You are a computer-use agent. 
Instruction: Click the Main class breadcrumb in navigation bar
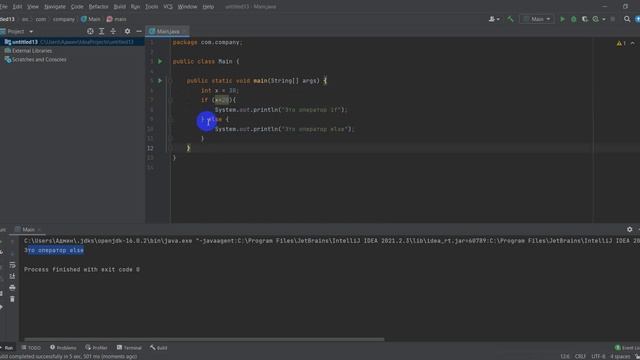(91, 19)
